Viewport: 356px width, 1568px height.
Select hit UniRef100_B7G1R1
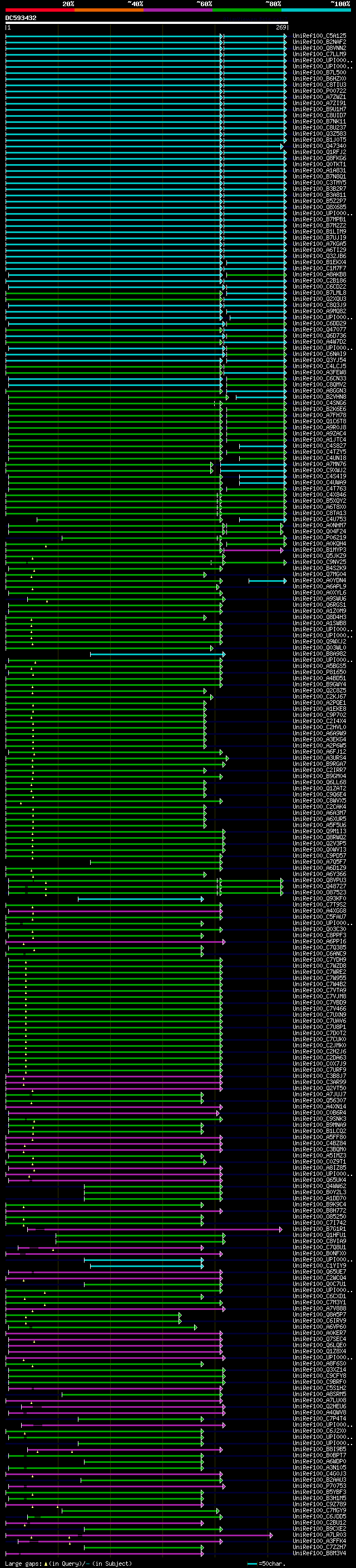click(319, 1229)
